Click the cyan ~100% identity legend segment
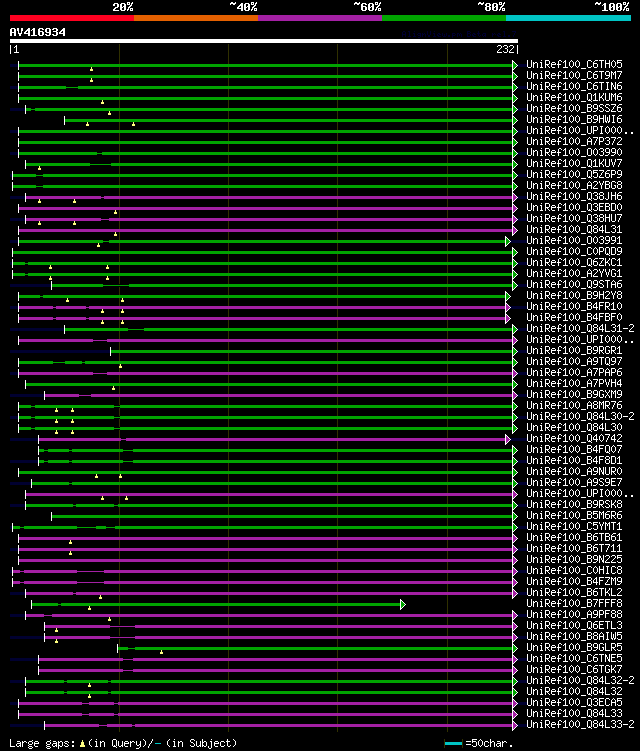This screenshot has width=640, height=751. pos(568,18)
